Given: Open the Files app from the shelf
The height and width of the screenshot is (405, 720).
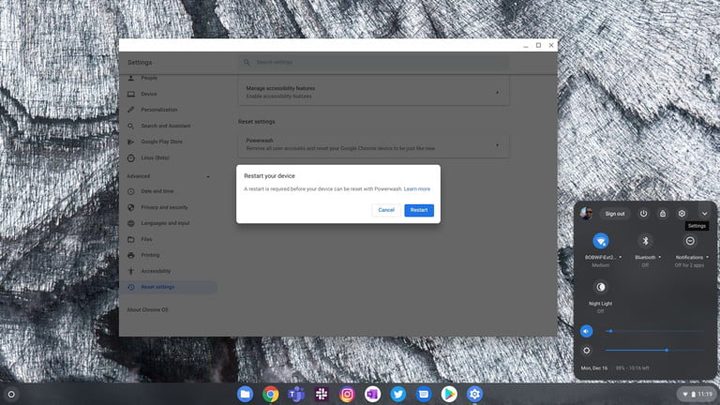Looking at the screenshot, I should click(x=245, y=394).
